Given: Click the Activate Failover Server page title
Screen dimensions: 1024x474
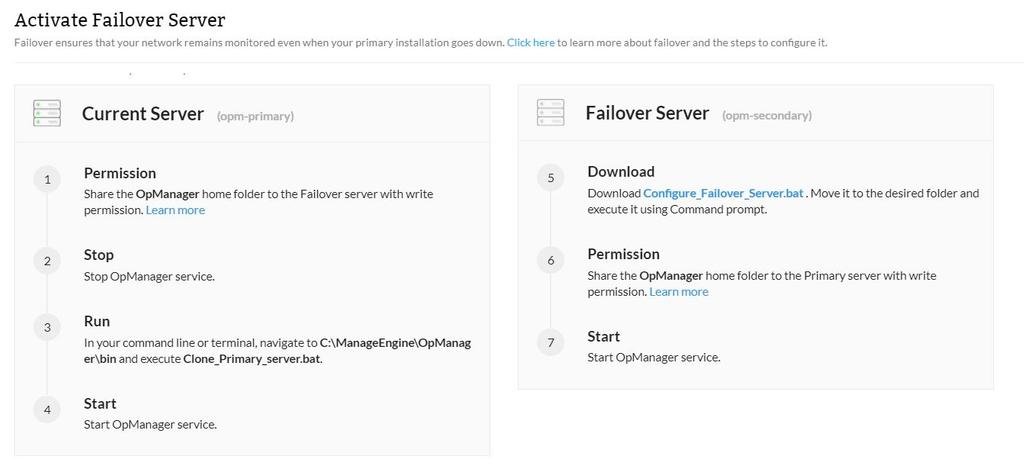Looking at the screenshot, I should pyautogui.click(x=120, y=20).
